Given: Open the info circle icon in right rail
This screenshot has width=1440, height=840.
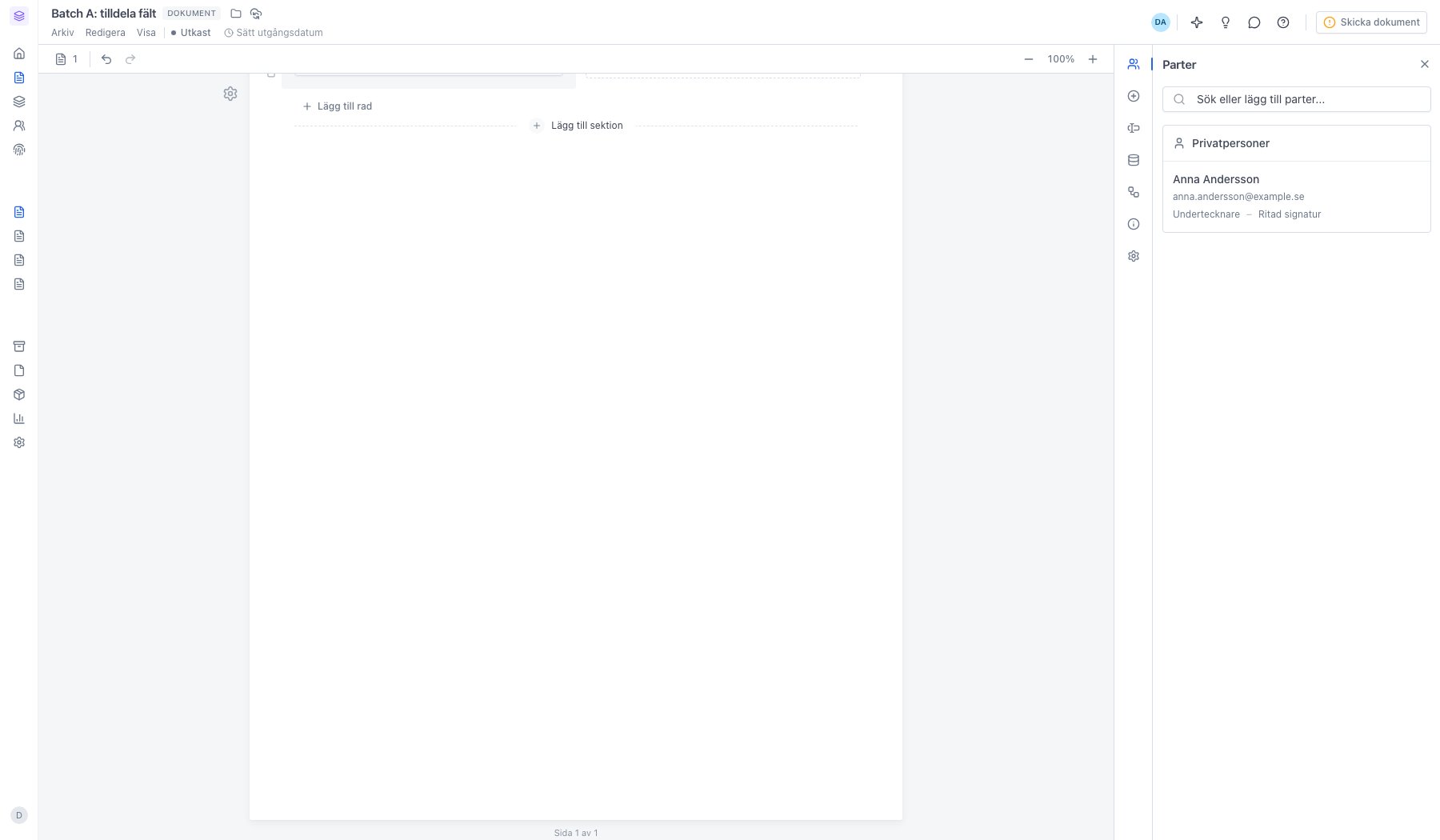Looking at the screenshot, I should [1134, 224].
